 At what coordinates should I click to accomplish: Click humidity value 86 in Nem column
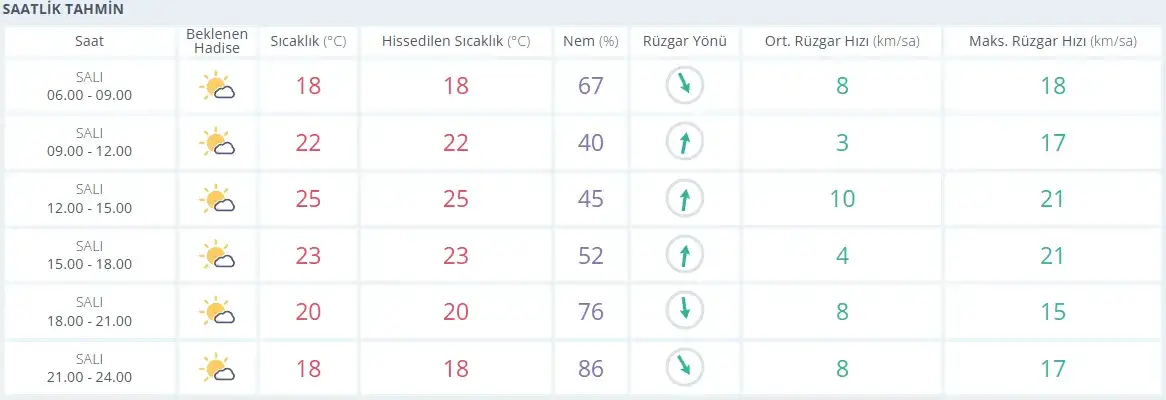point(591,369)
